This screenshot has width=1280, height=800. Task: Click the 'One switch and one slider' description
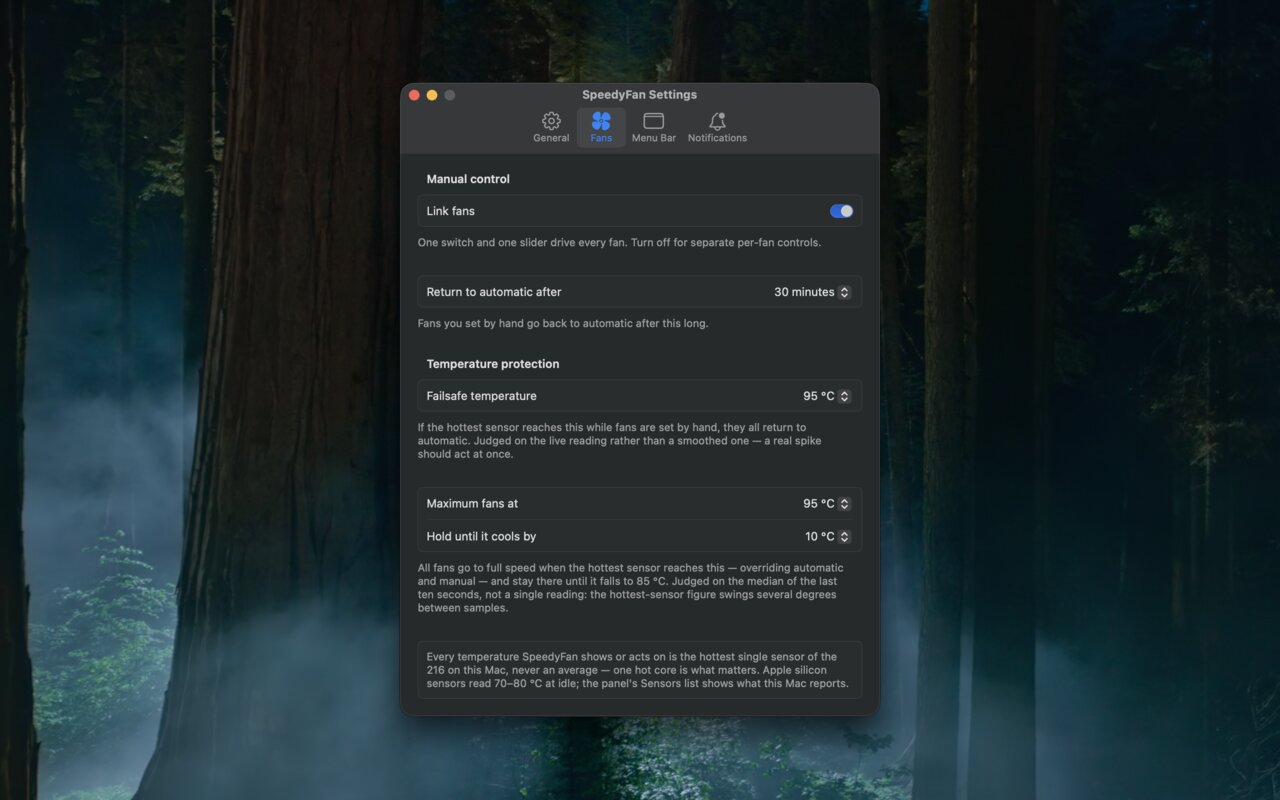619,243
